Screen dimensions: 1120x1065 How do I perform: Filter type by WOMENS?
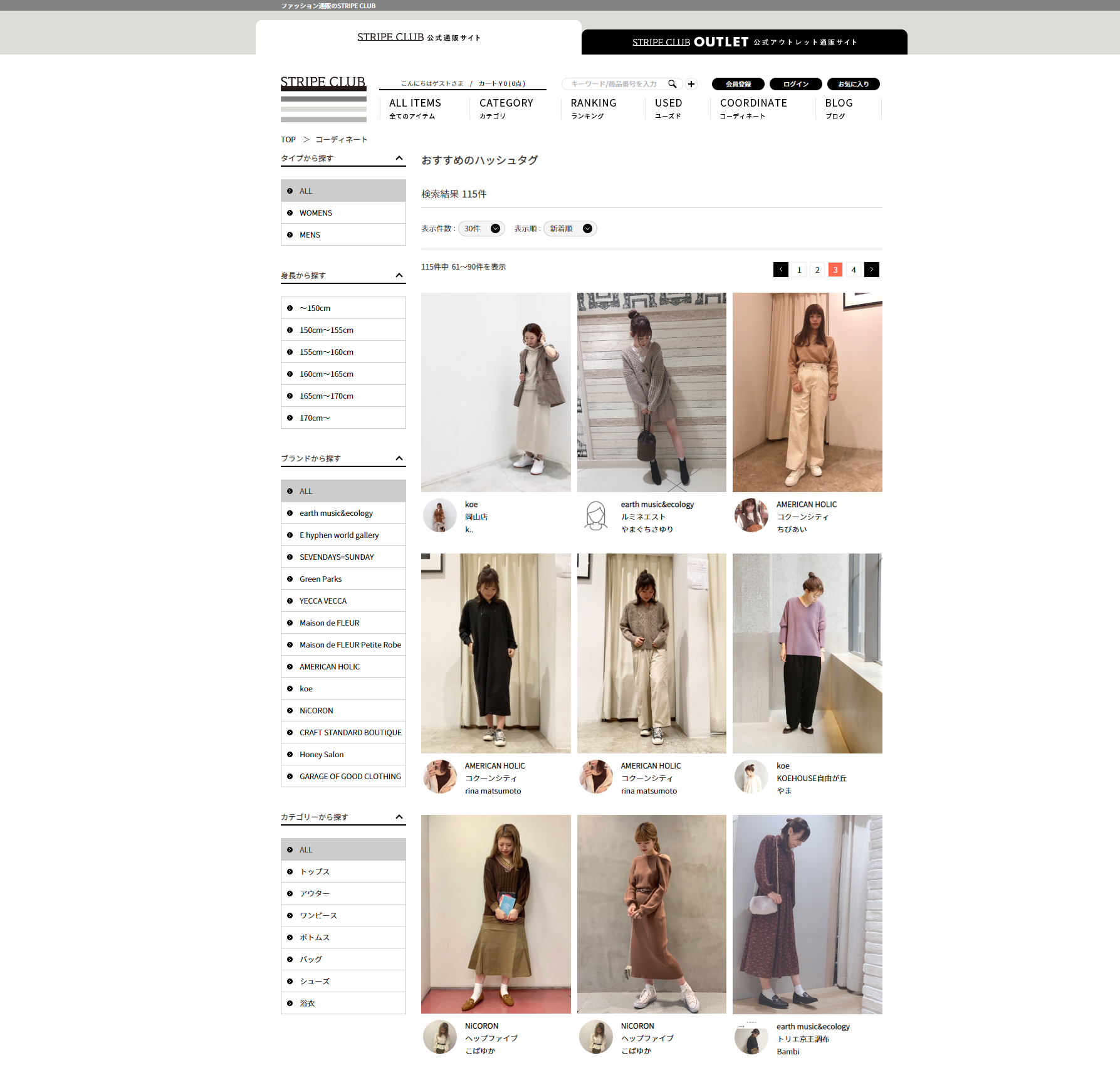[343, 212]
